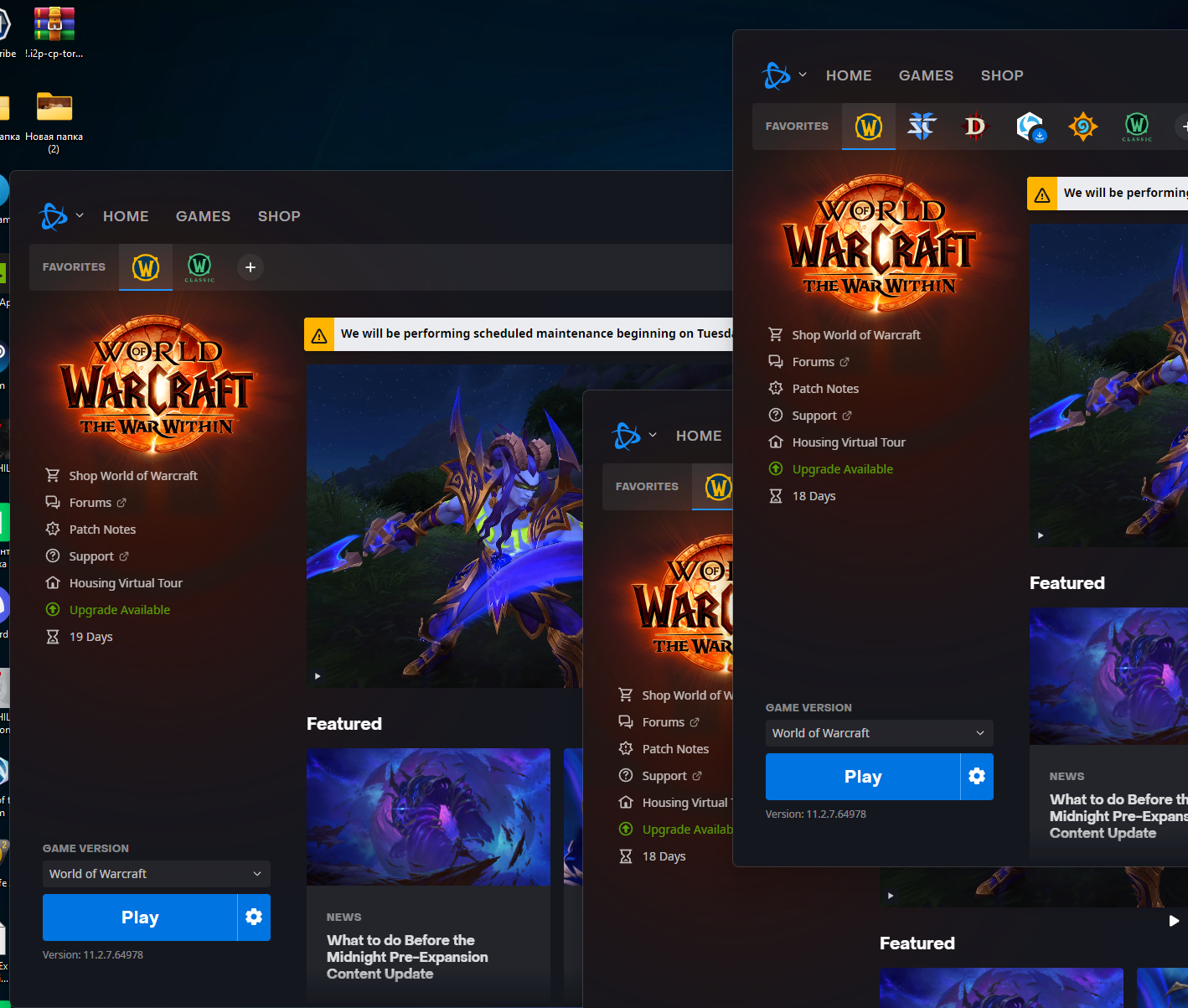Open the Heroes of the Storm favorite icon
The width and height of the screenshot is (1188, 1008).
coord(1030,127)
